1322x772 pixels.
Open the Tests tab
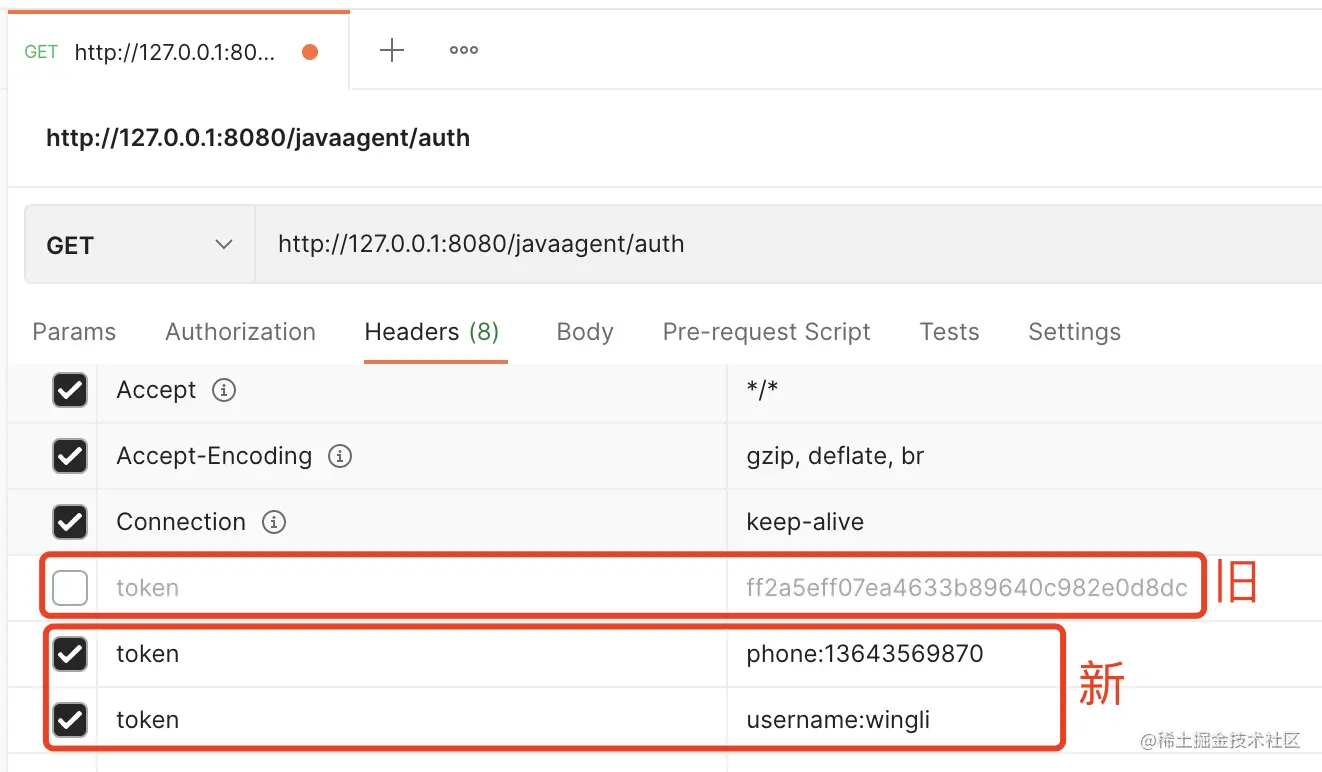coord(950,332)
